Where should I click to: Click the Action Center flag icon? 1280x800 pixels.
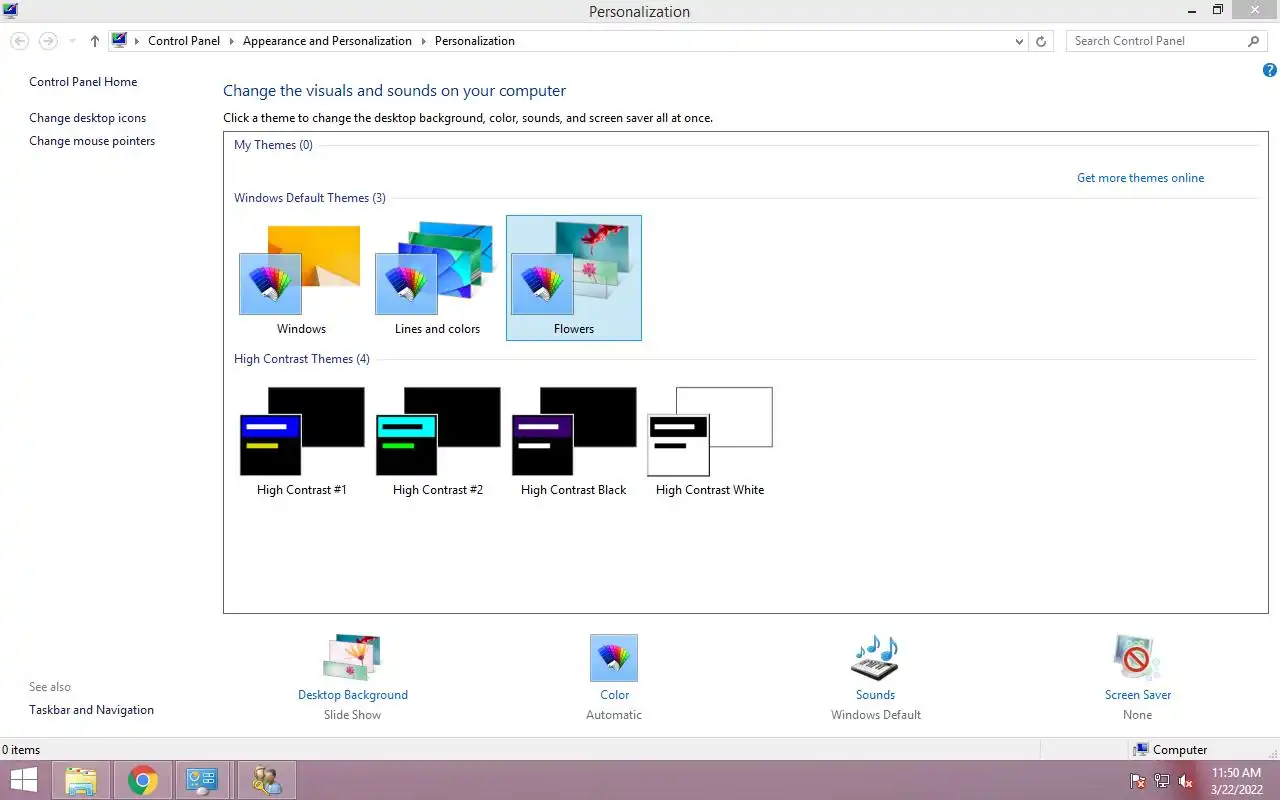(1138, 781)
